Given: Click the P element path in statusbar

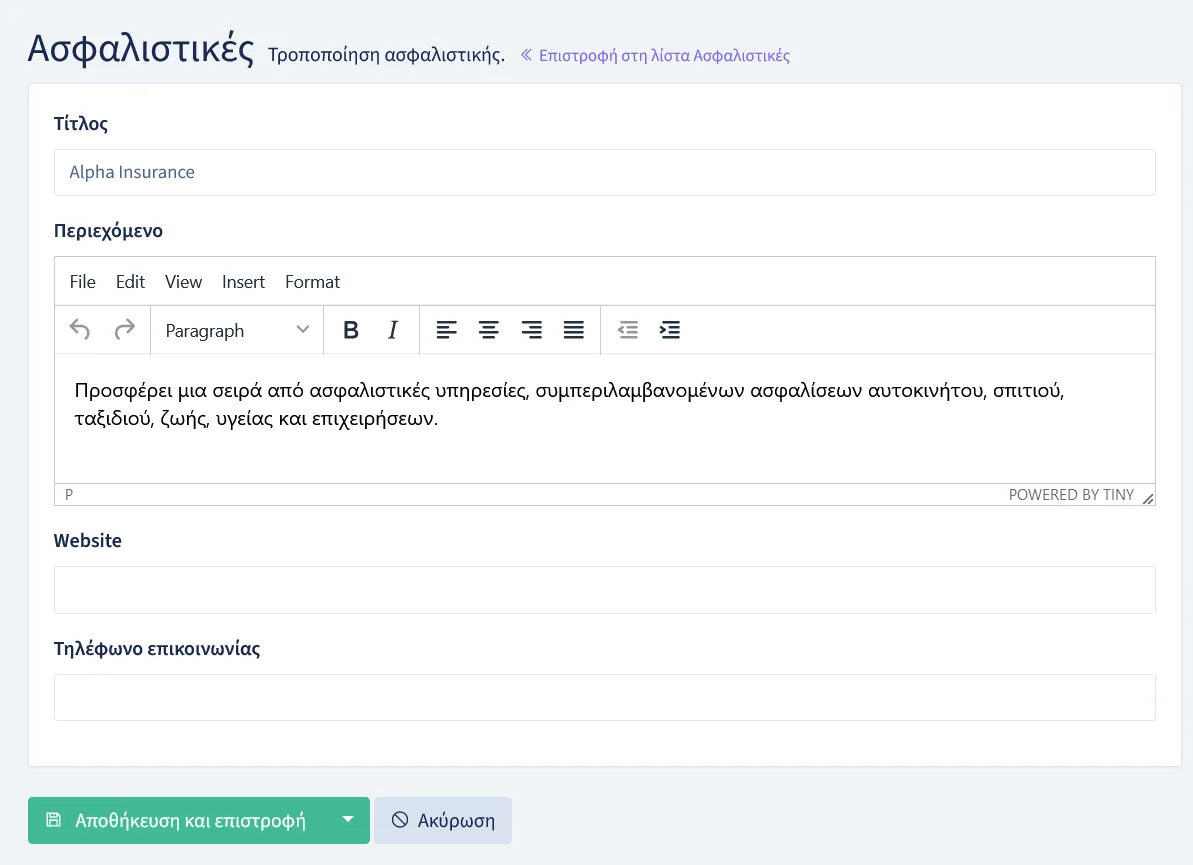Looking at the screenshot, I should click(x=69, y=495).
